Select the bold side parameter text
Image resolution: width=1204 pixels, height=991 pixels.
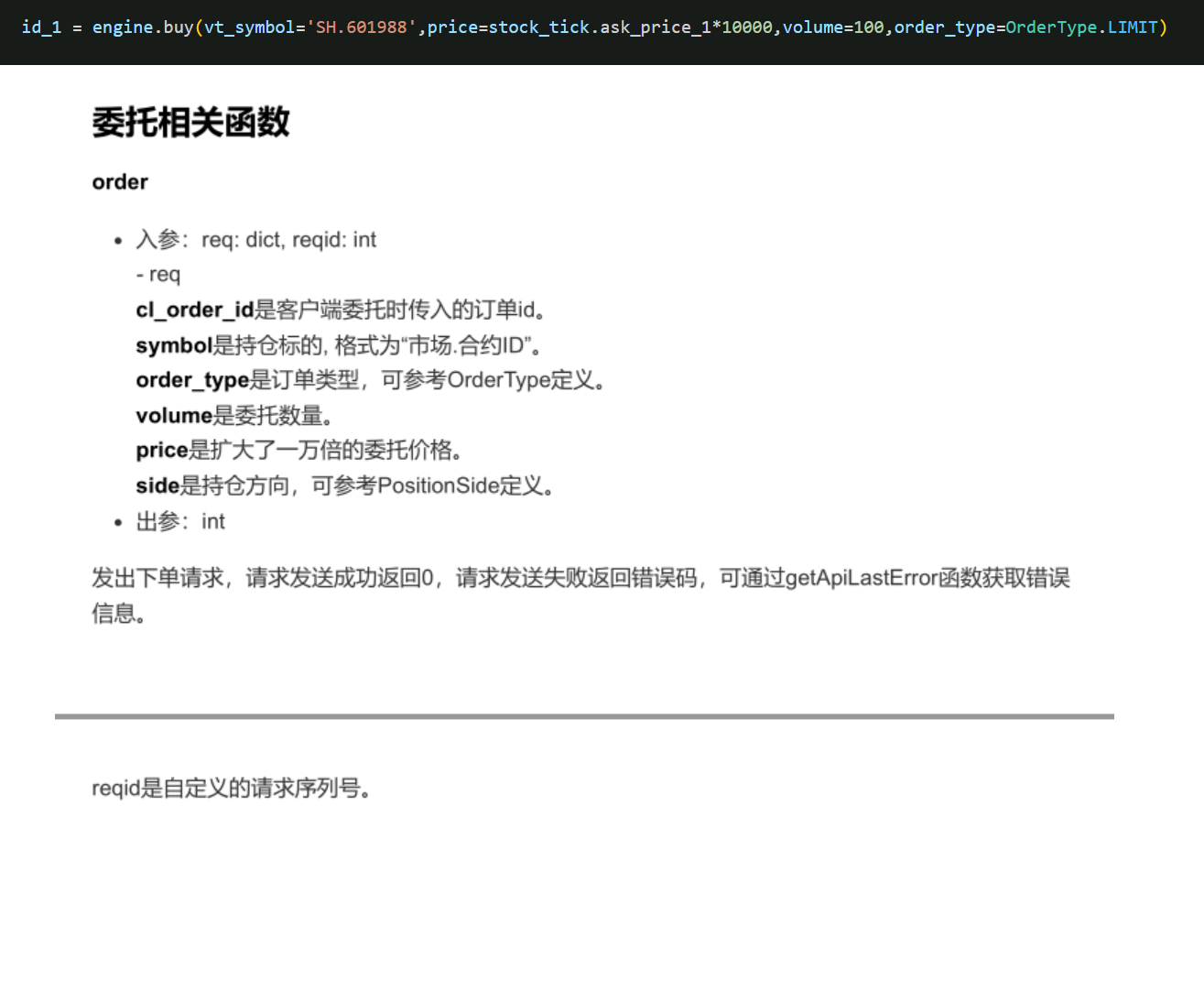click(x=157, y=485)
